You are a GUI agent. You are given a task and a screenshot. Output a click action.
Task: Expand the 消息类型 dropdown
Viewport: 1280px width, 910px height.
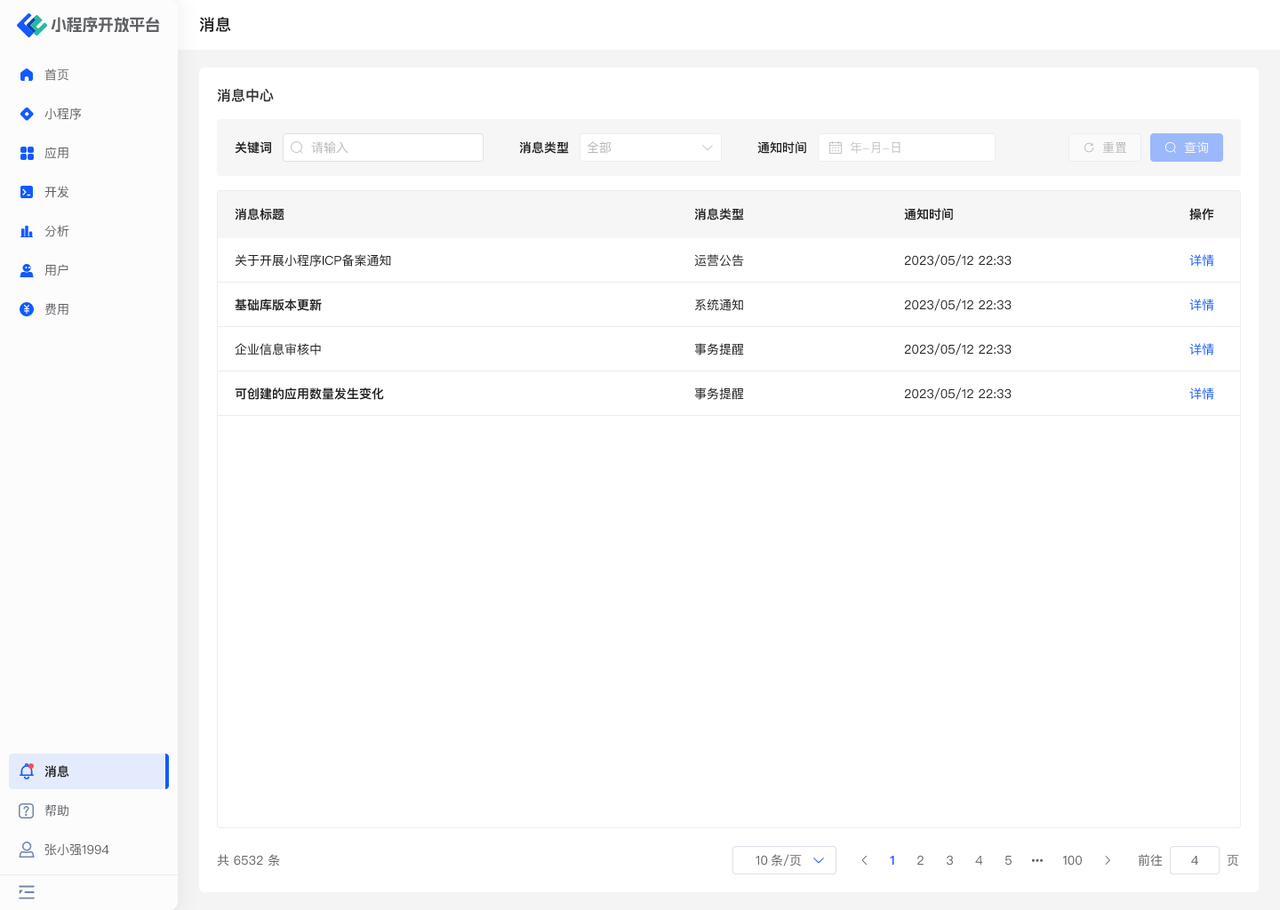[x=650, y=148]
